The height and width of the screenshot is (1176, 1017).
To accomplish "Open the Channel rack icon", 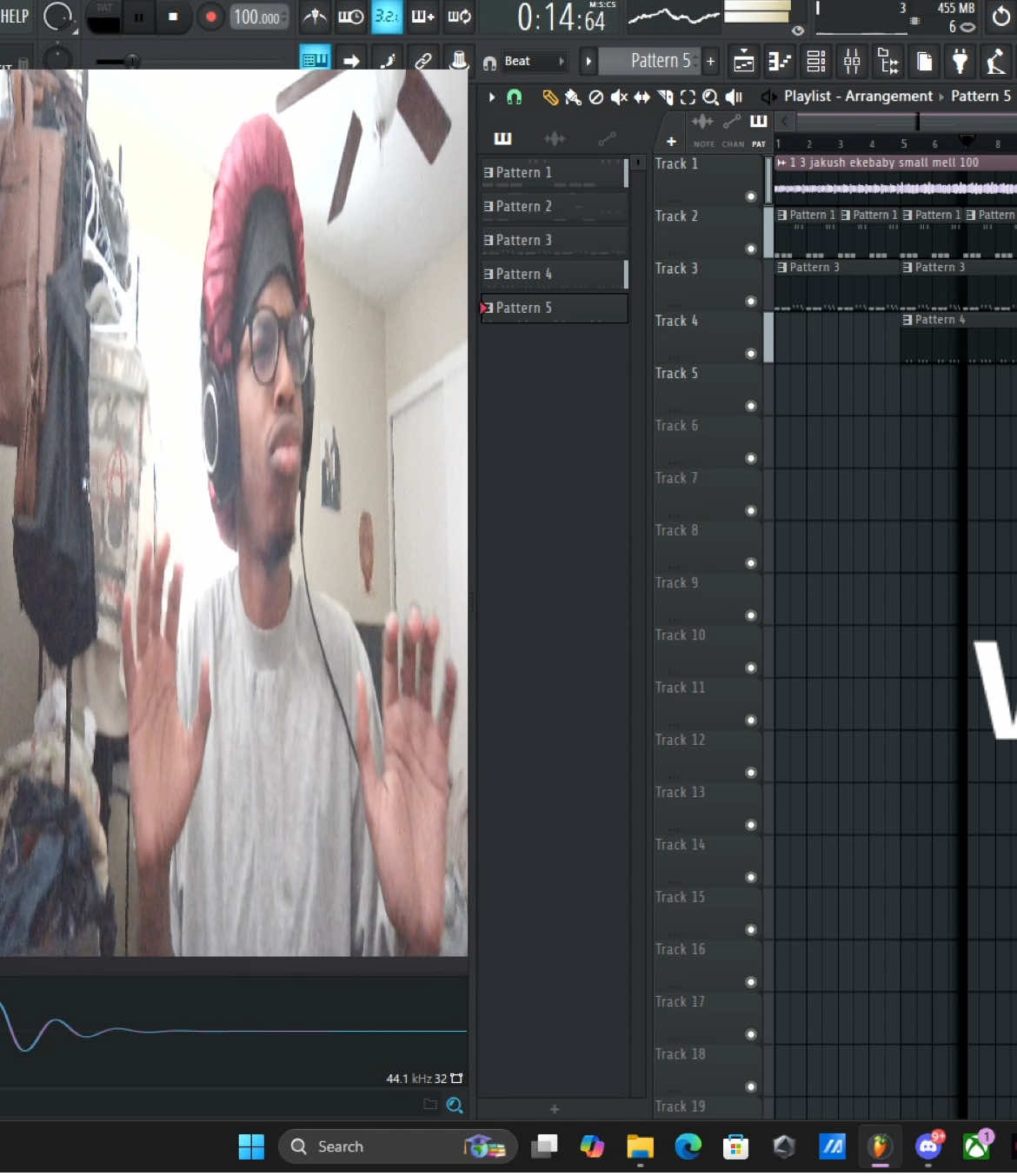I will click(x=815, y=61).
